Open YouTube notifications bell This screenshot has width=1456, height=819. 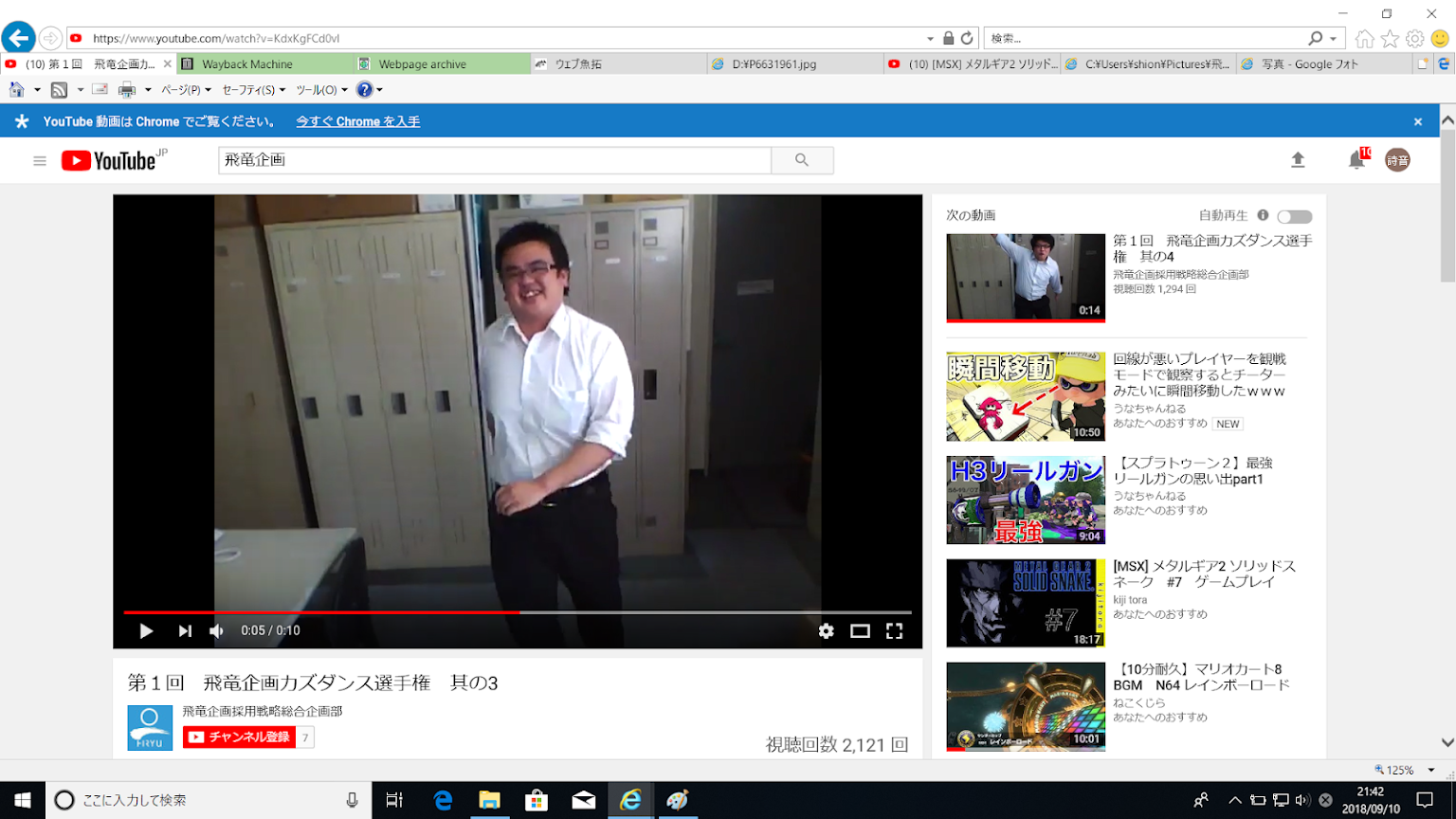click(x=1356, y=160)
